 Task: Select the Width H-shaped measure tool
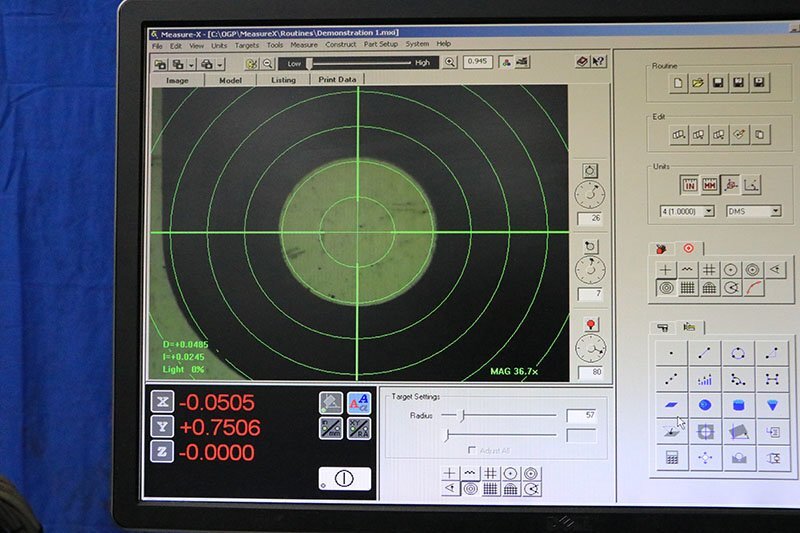pos(772,379)
